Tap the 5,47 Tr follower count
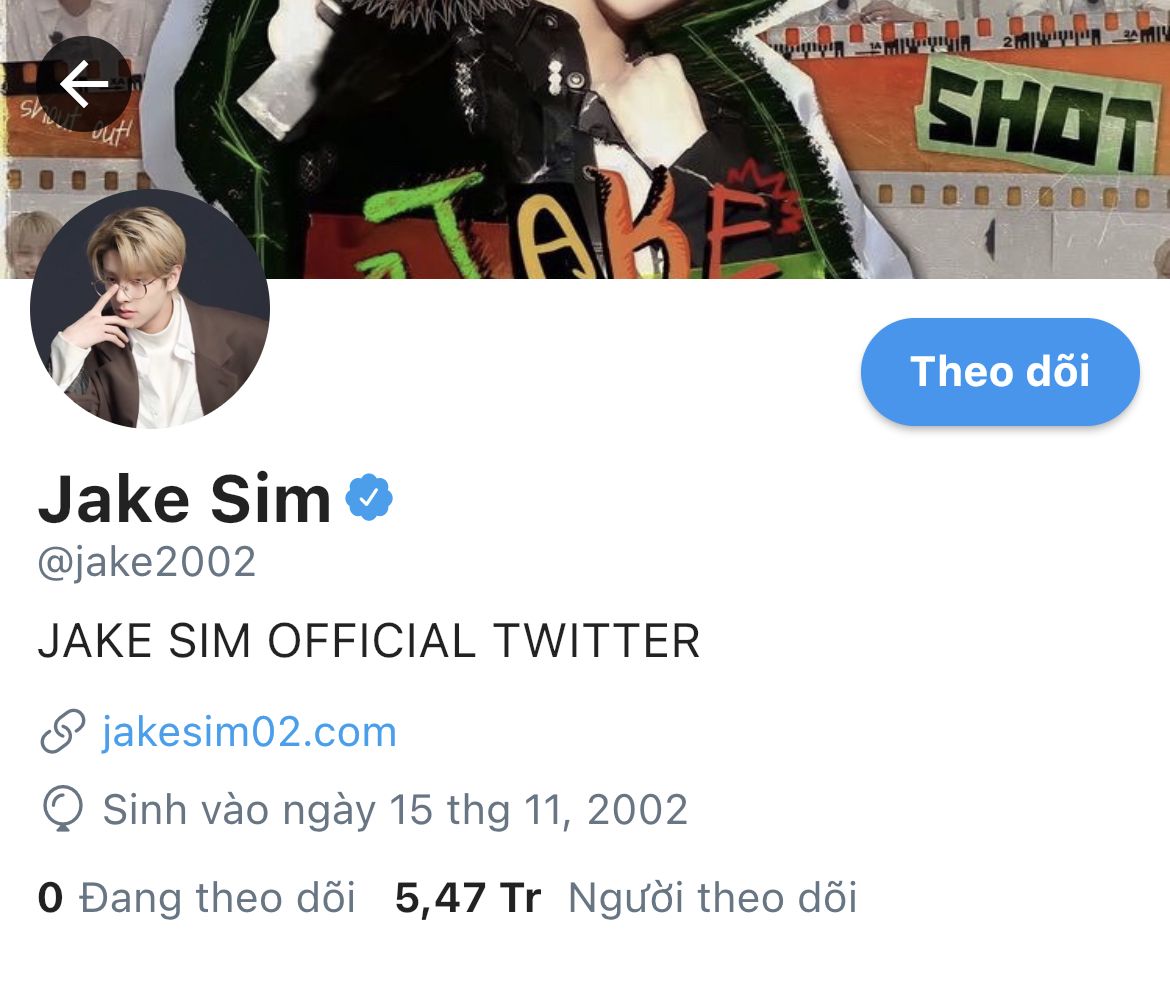 click(468, 897)
